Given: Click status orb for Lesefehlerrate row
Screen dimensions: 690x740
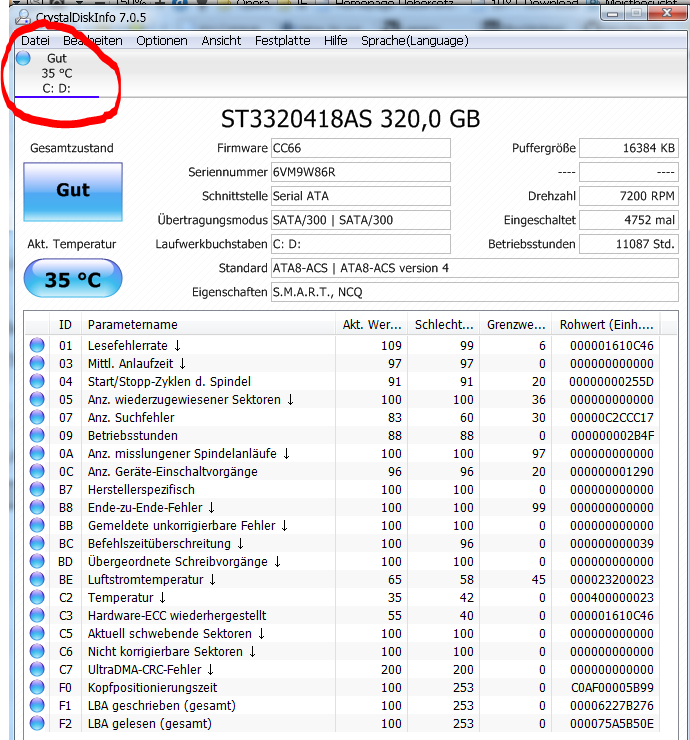Looking at the screenshot, I should [x=37, y=345].
